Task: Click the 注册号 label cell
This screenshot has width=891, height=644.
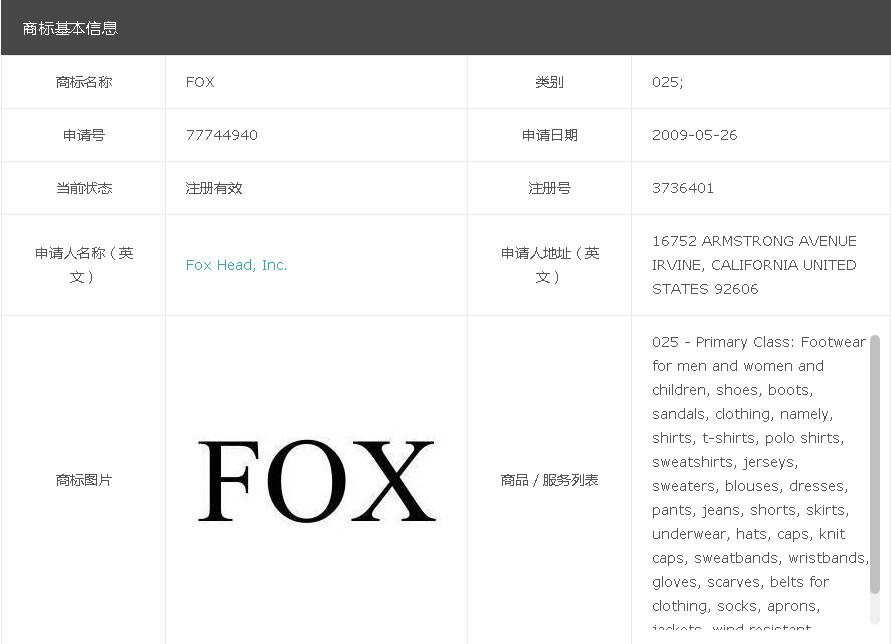Action: tap(549, 188)
